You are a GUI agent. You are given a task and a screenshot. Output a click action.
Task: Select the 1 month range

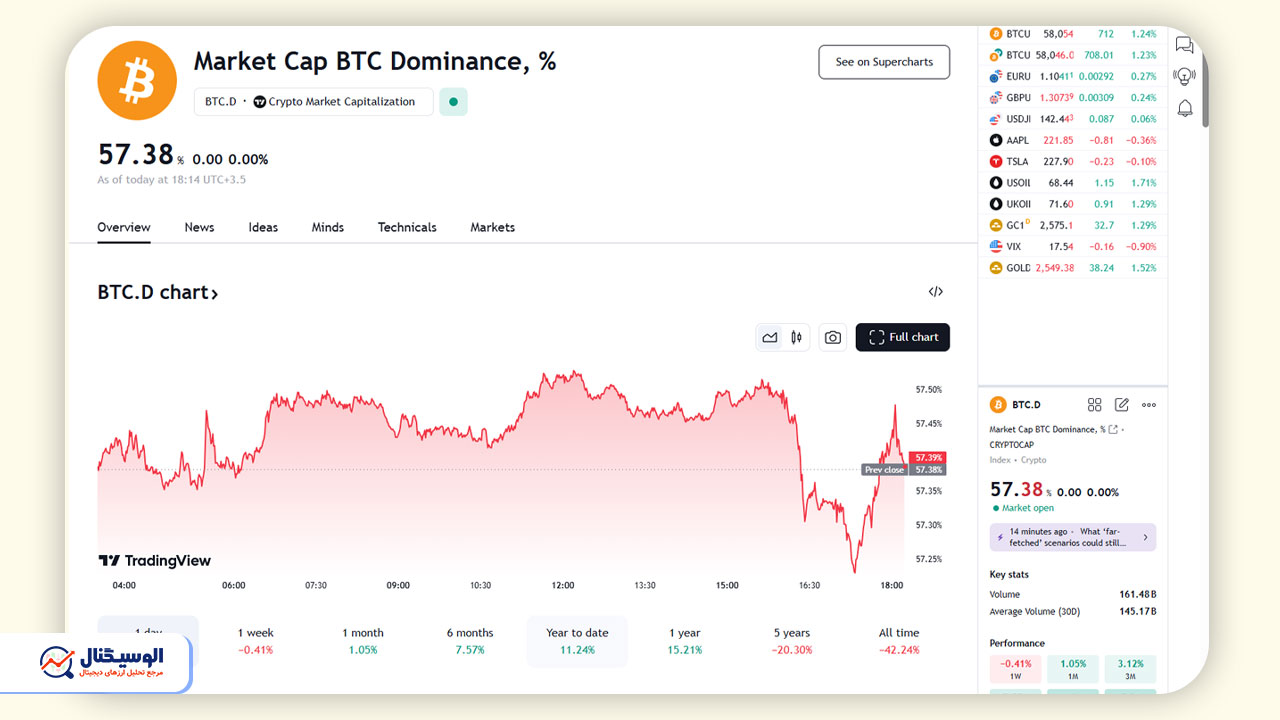point(363,641)
